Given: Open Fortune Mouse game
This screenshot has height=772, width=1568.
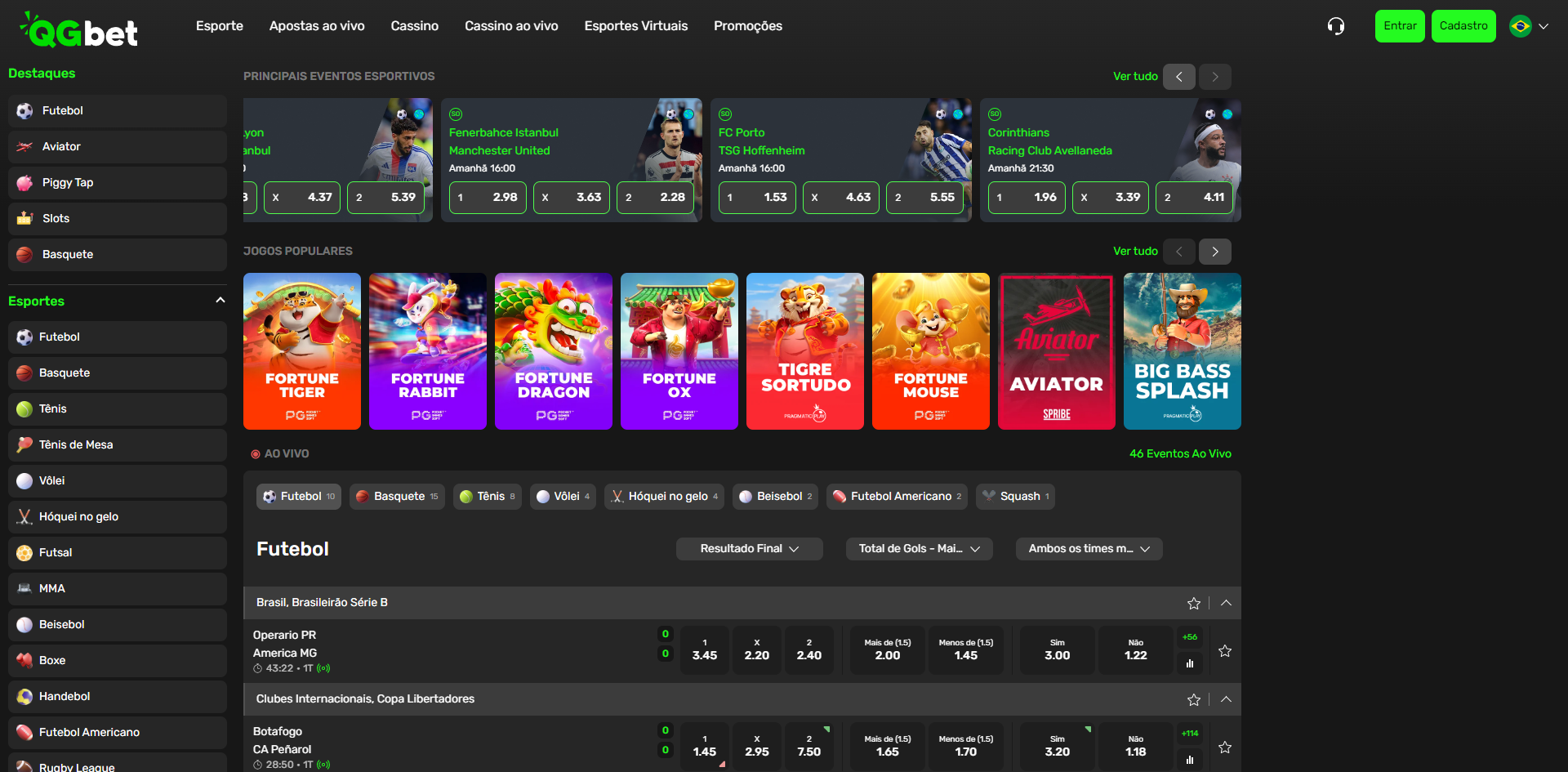Looking at the screenshot, I should coord(931,351).
